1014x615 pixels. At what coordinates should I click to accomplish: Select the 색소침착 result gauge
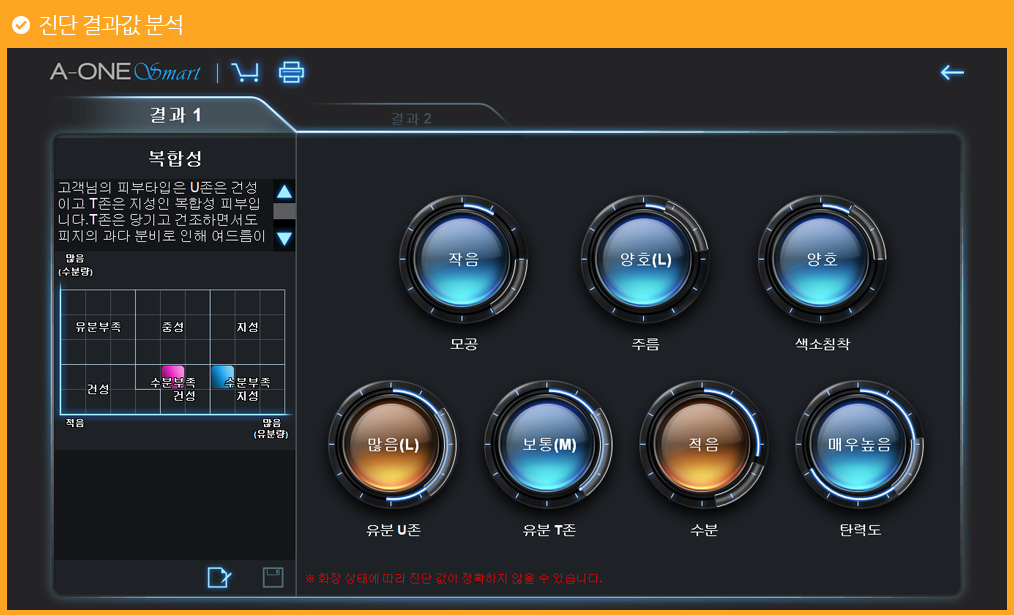tap(821, 260)
